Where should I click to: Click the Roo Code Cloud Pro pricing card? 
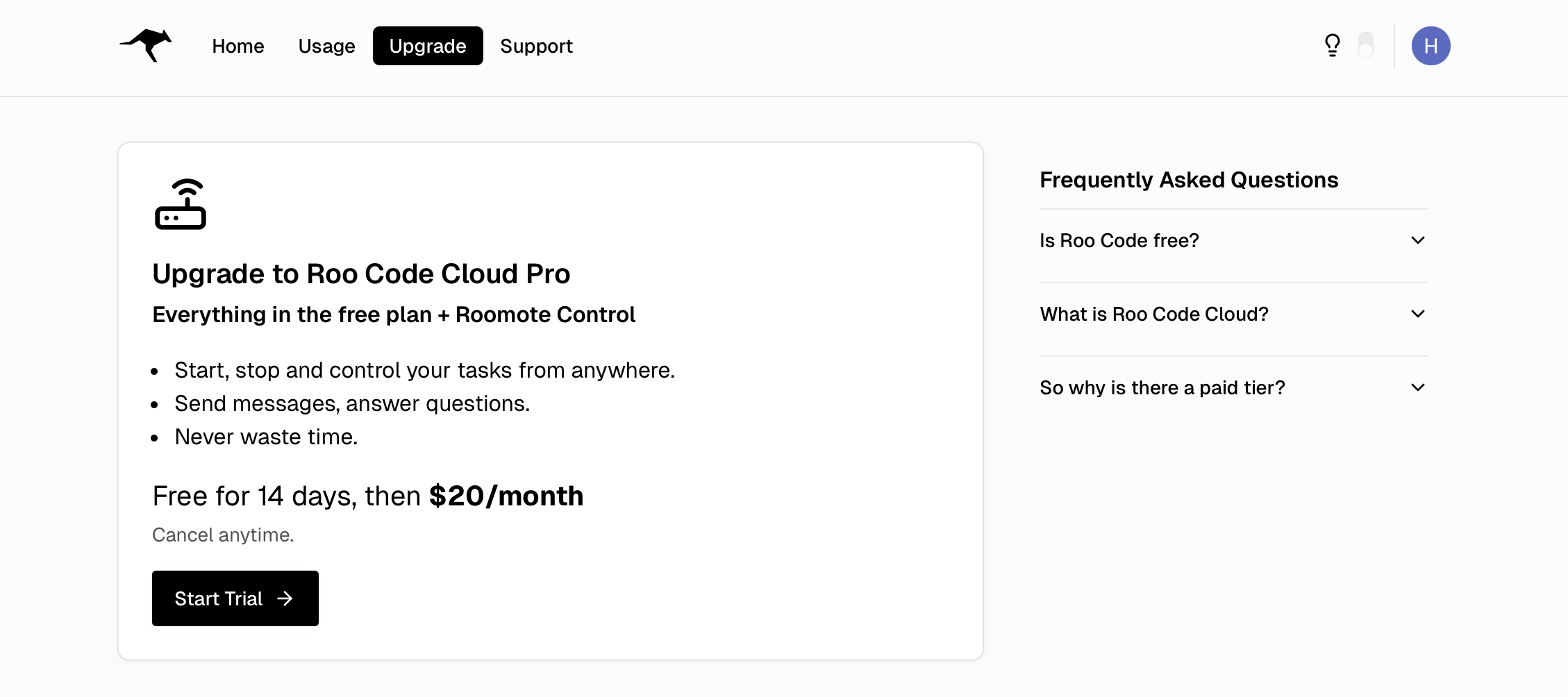(x=551, y=399)
